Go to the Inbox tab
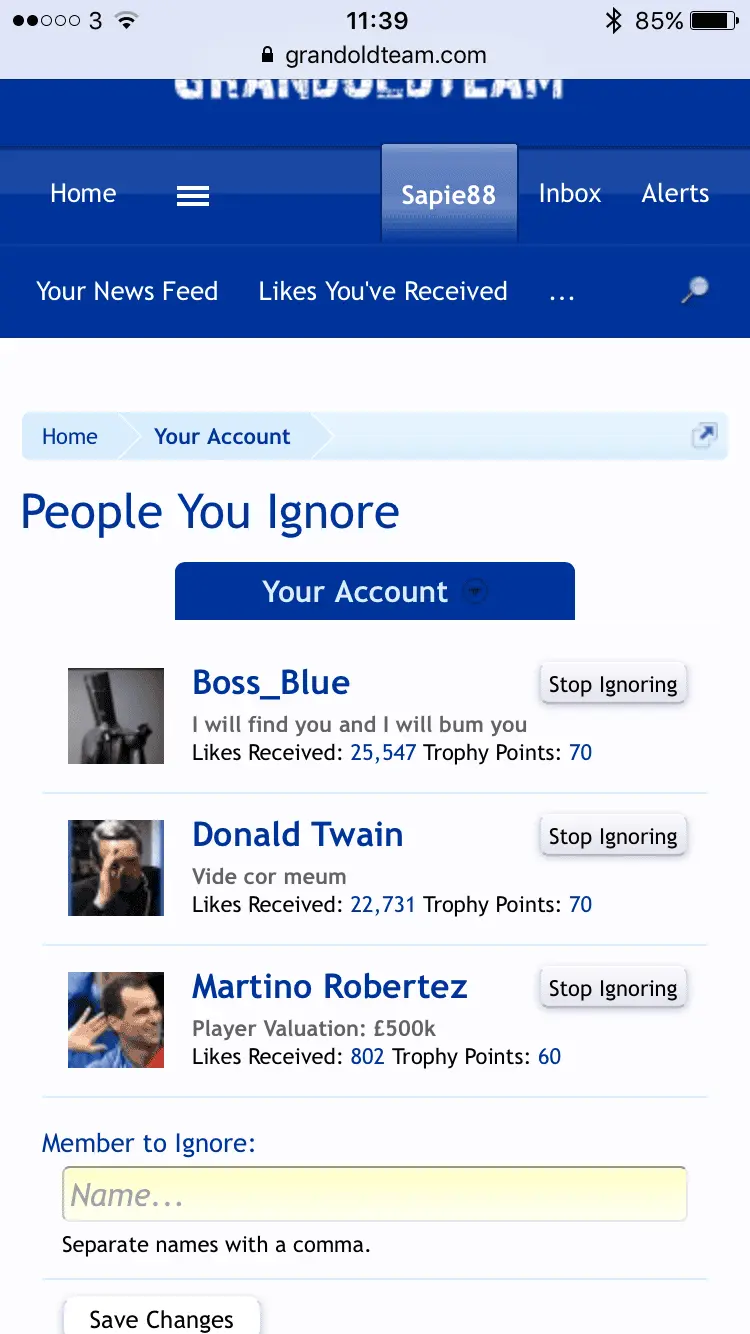This screenshot has height=1334, width=750. tap(570, 194)
